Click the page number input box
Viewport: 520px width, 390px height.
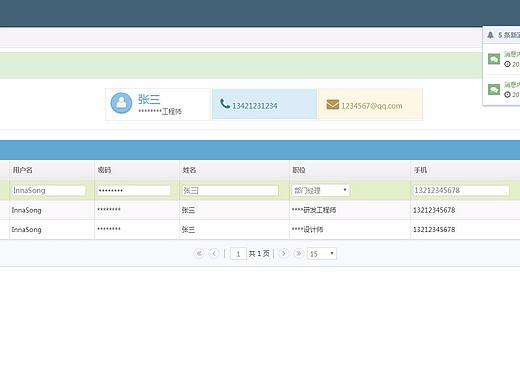click(238, 254)
